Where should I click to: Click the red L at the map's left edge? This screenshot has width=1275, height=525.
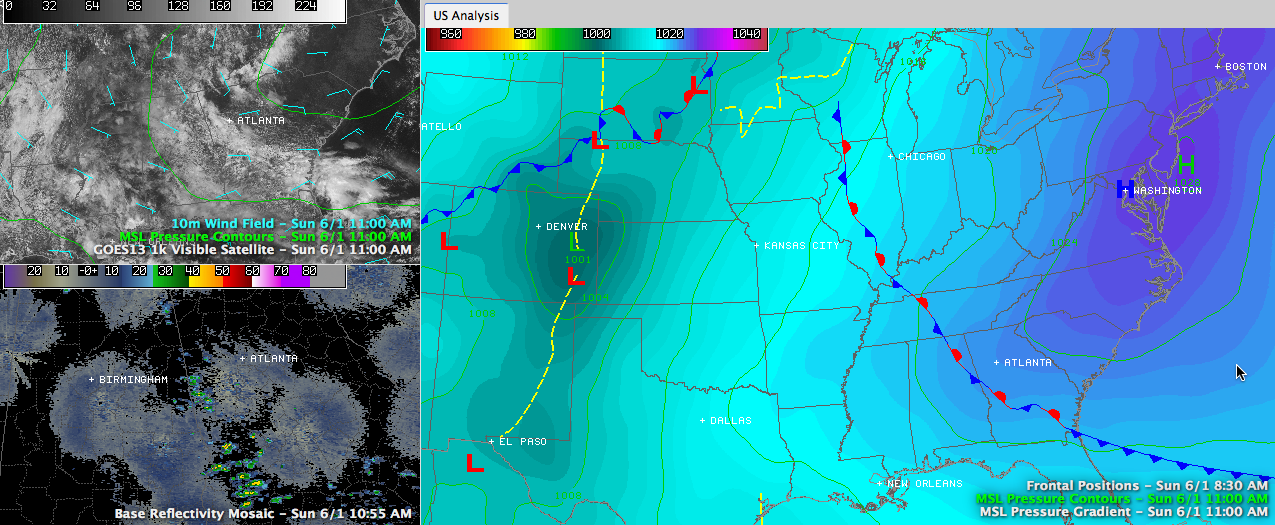(x=448, y=241)
